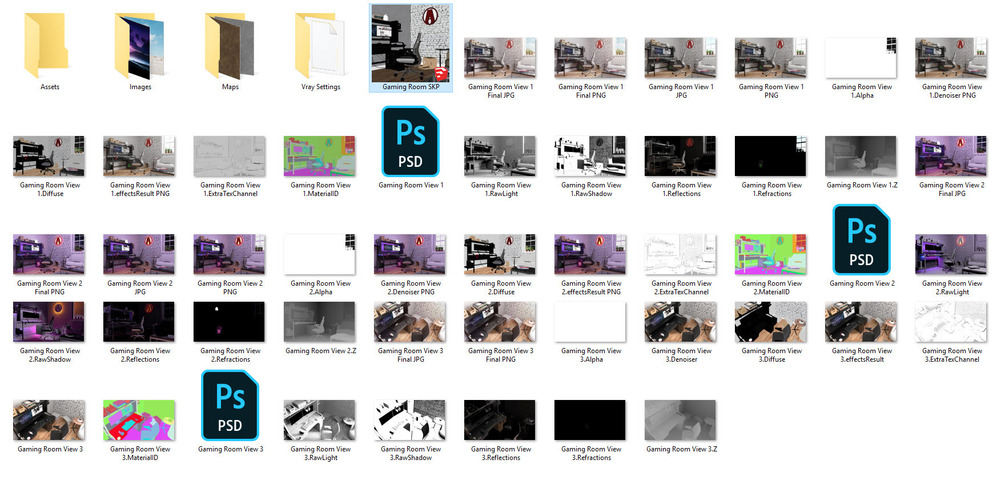The width and height of the screenshot is (1005, 504).
Task: Select Gaming Room View 3.RawShadow pass
Action: pos(411,421)
